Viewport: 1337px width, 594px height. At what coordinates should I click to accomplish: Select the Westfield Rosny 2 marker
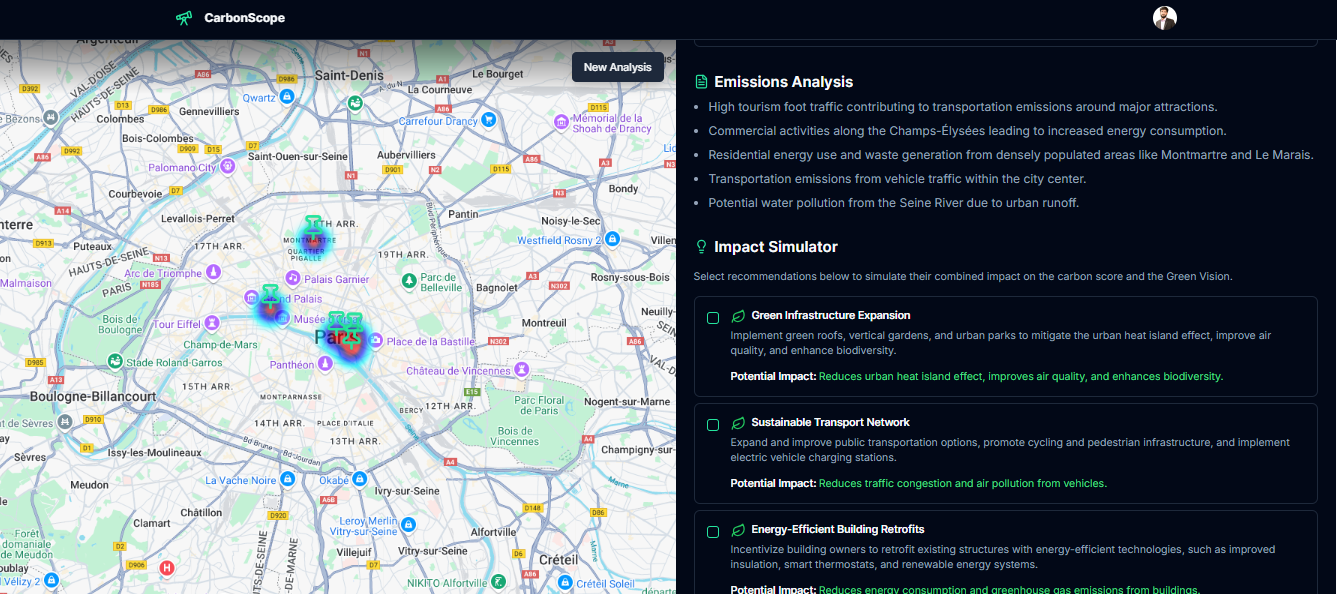pos(612,239)
